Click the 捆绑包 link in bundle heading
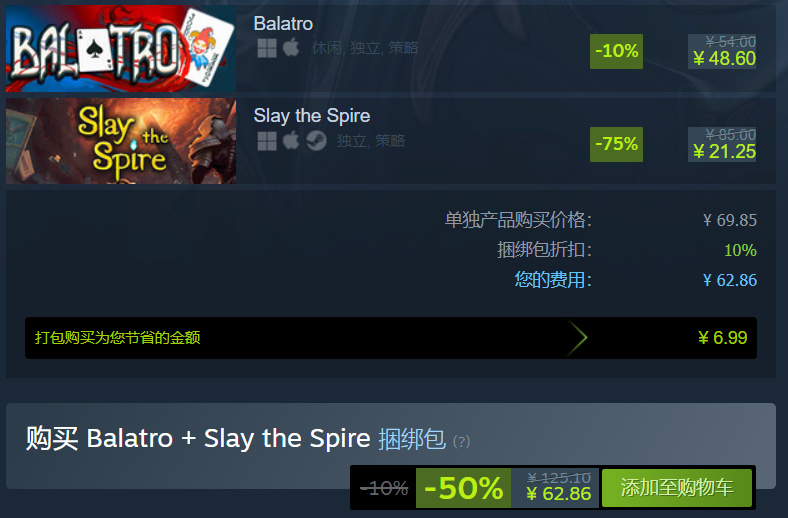 pos(412,439)
